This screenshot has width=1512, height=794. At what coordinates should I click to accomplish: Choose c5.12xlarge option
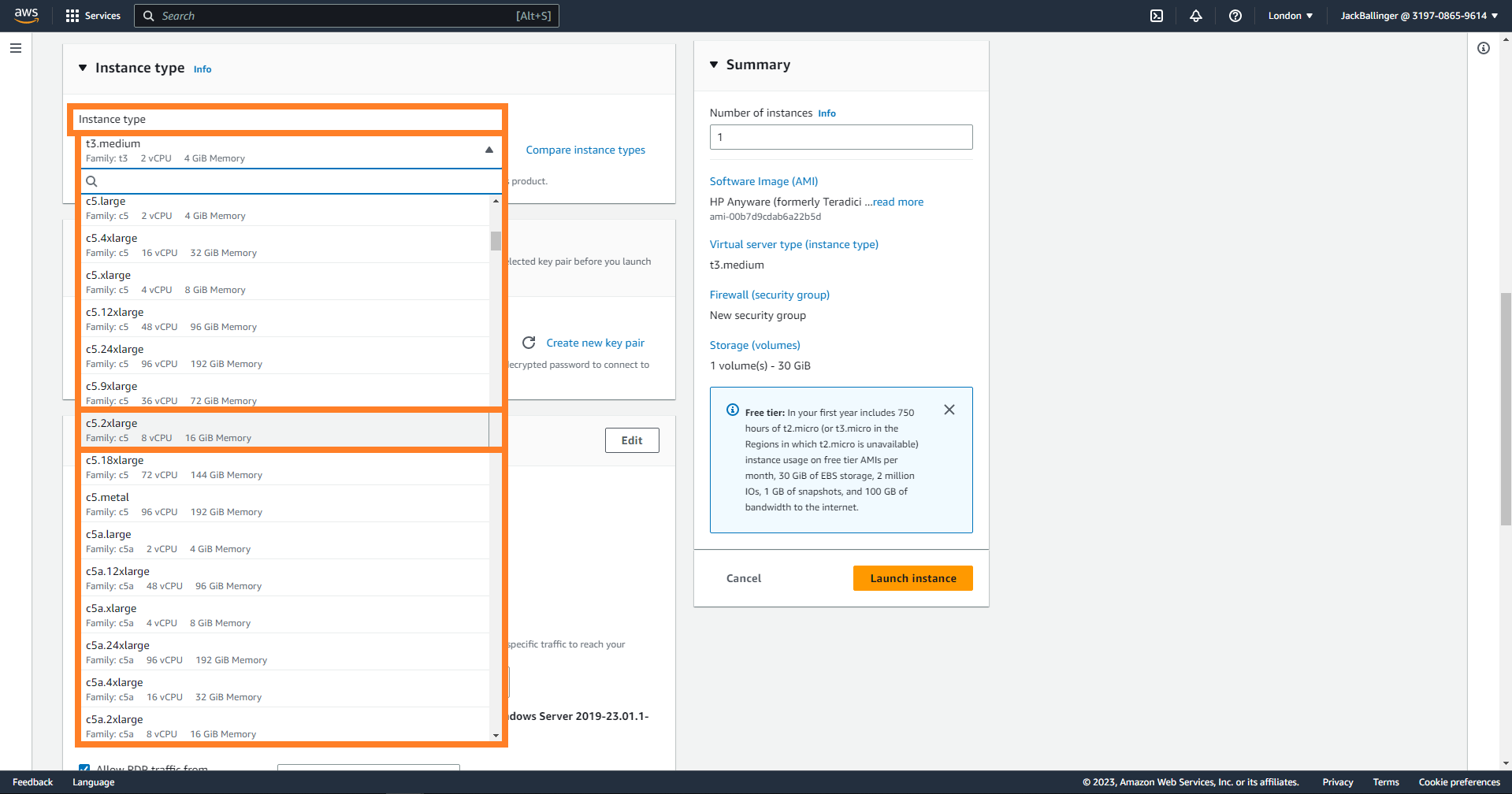[285, 319]
